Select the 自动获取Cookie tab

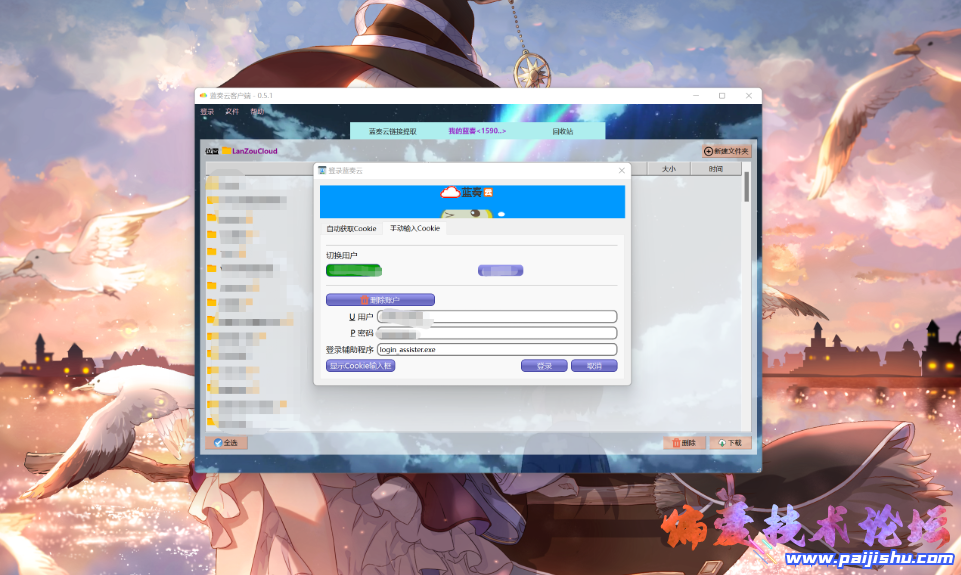click(x=351, y=229)
